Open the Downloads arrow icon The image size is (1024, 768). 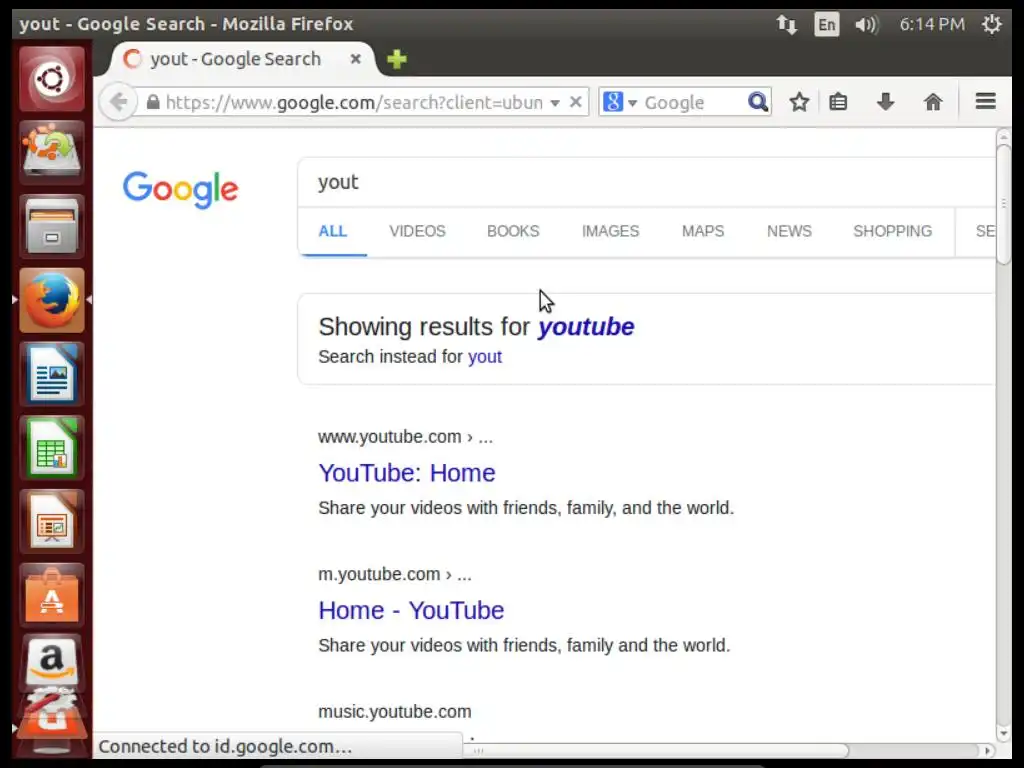886,102
